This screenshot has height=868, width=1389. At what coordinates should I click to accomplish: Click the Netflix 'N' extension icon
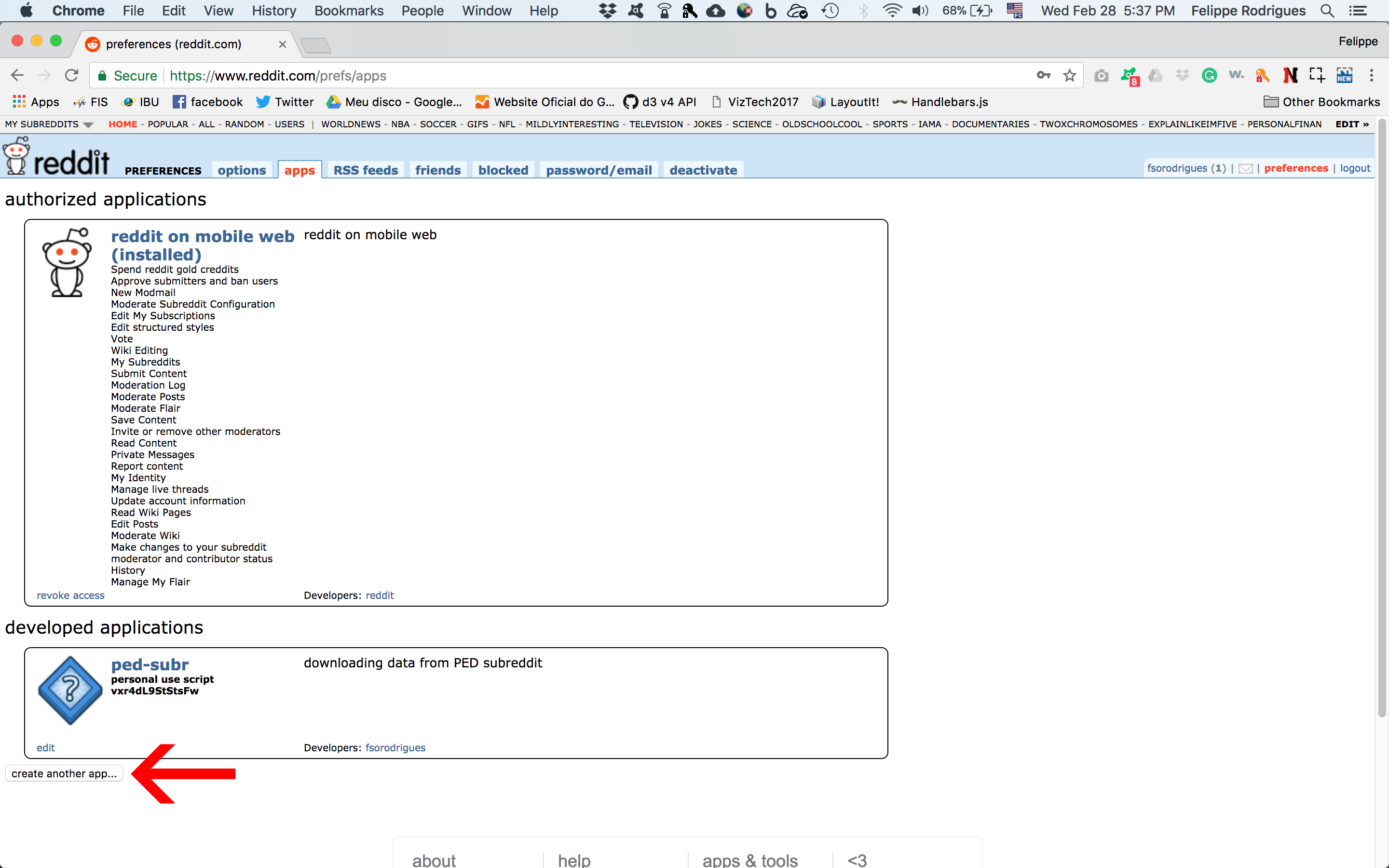point(1290,75)
